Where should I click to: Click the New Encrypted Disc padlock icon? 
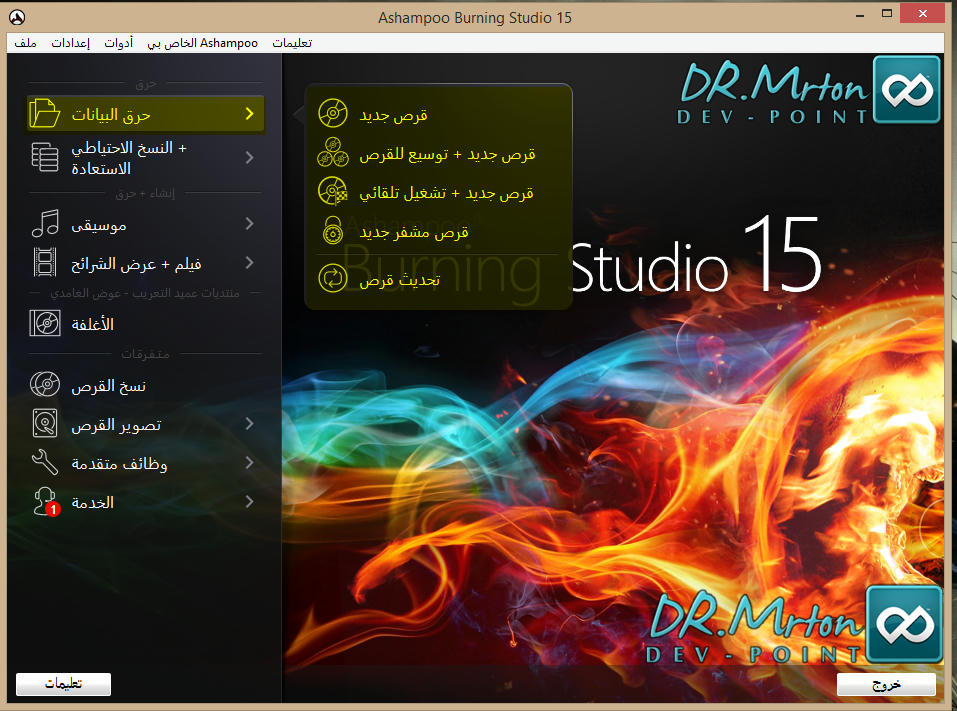point(333,231)
